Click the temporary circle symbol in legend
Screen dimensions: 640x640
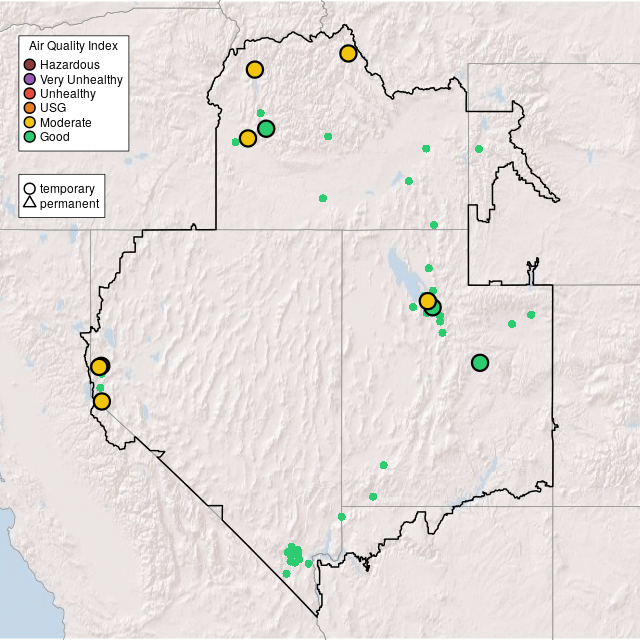point(30,188)
